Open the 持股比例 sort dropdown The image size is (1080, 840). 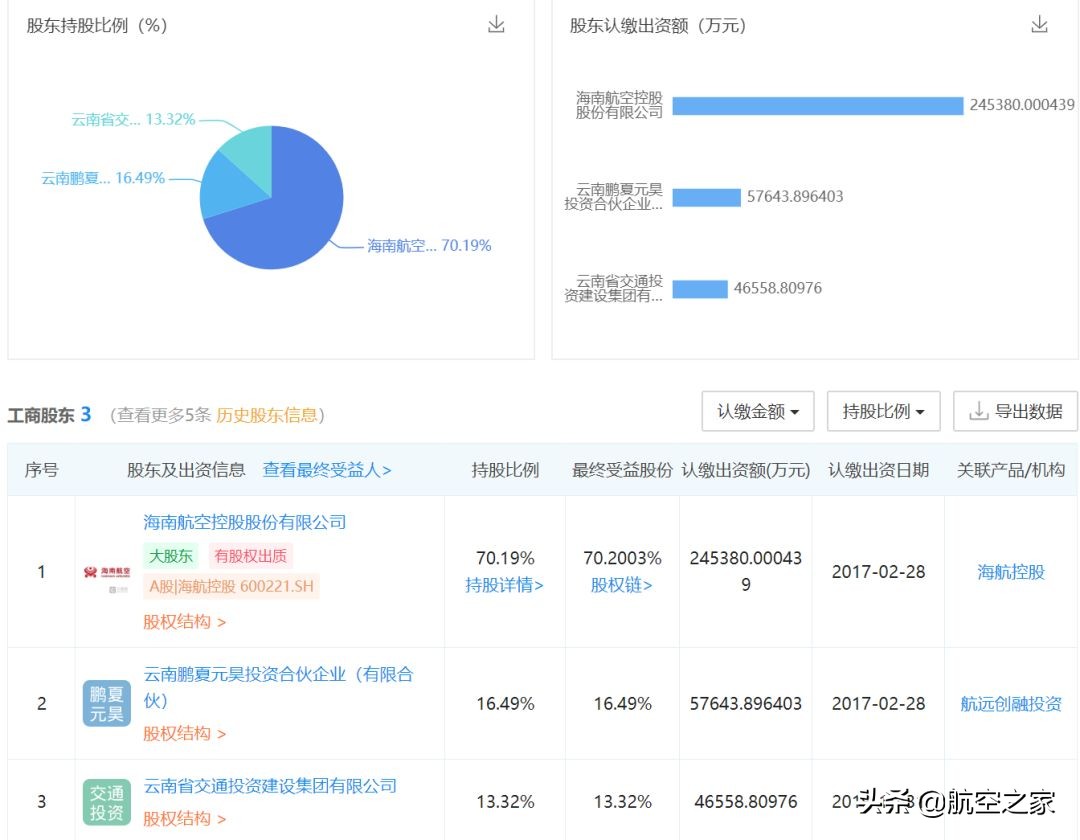[883, 410]
